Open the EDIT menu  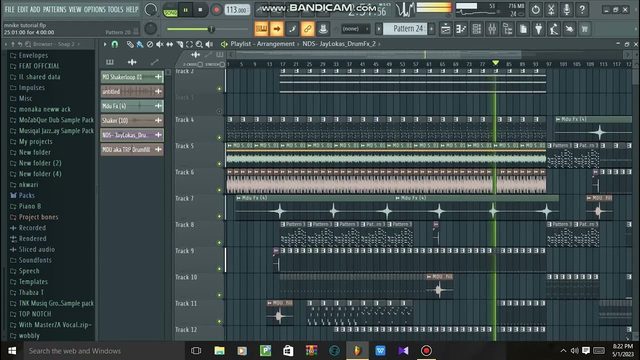pos(22,9)
